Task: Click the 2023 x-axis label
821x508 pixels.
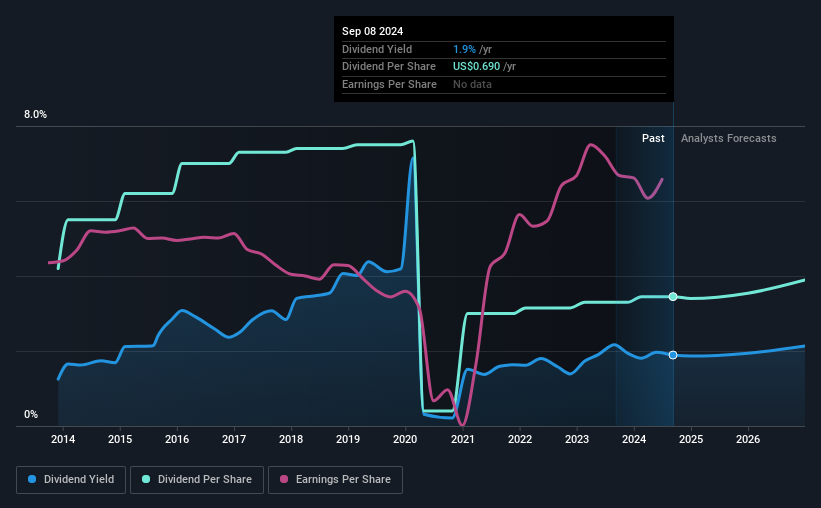Action: pyautogui.click(x=577, y=439)
